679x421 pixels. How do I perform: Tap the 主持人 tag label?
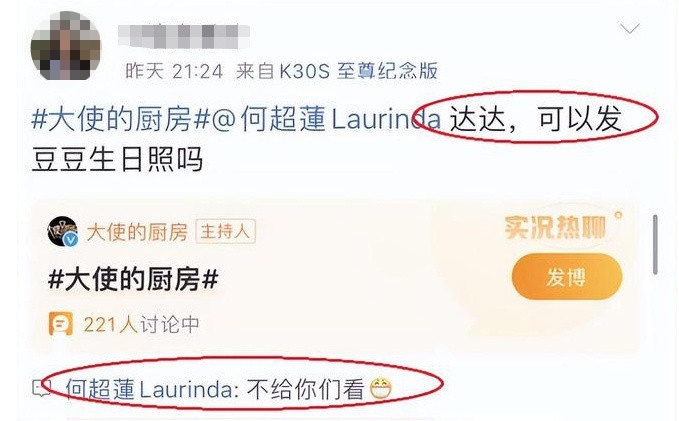(226, 232)
